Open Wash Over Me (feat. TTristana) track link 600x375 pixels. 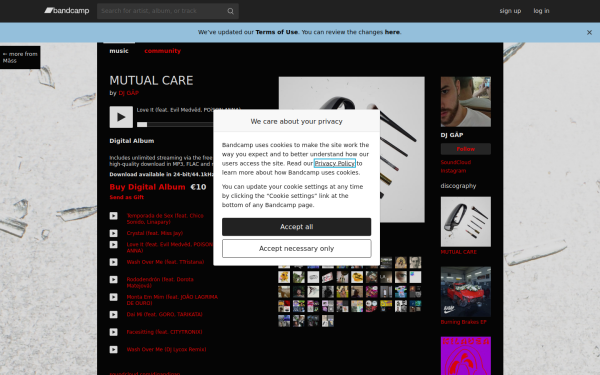(x=165, y=262)
